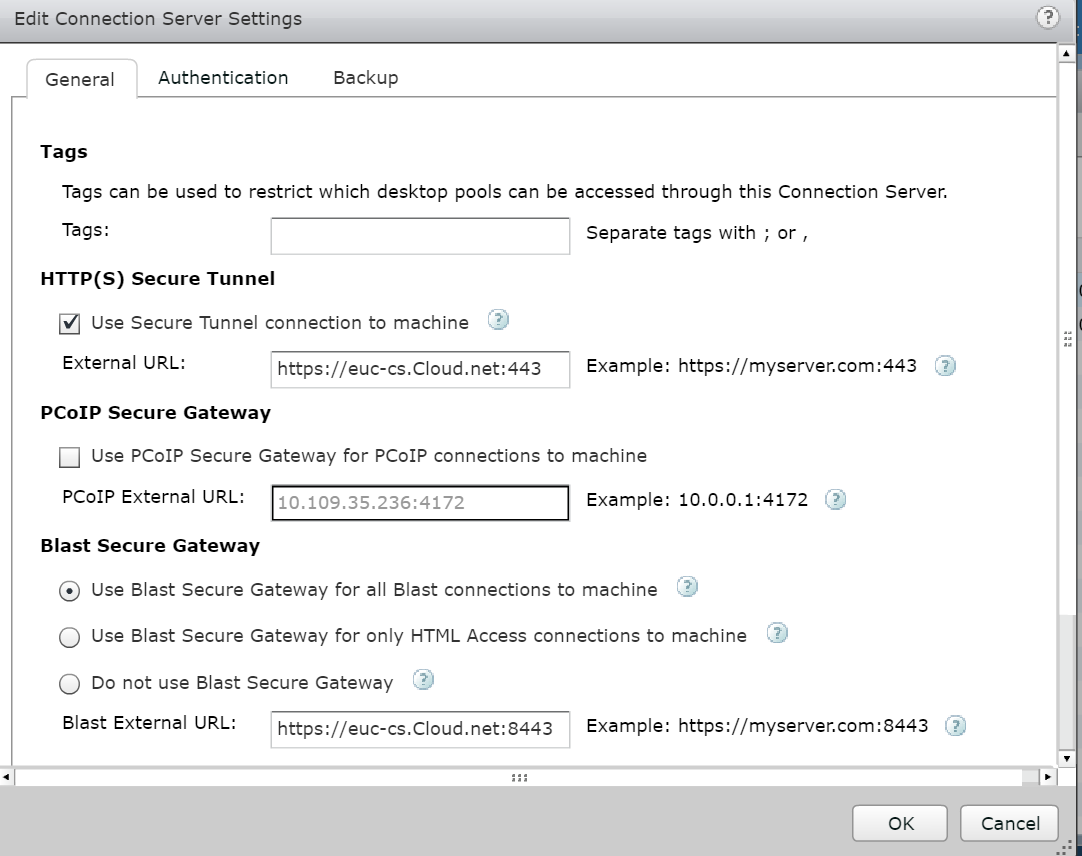Click the down arrow on the vertical scrollbar
The width and height of the screenshot is (1082, 856).
pos(1067,758)
